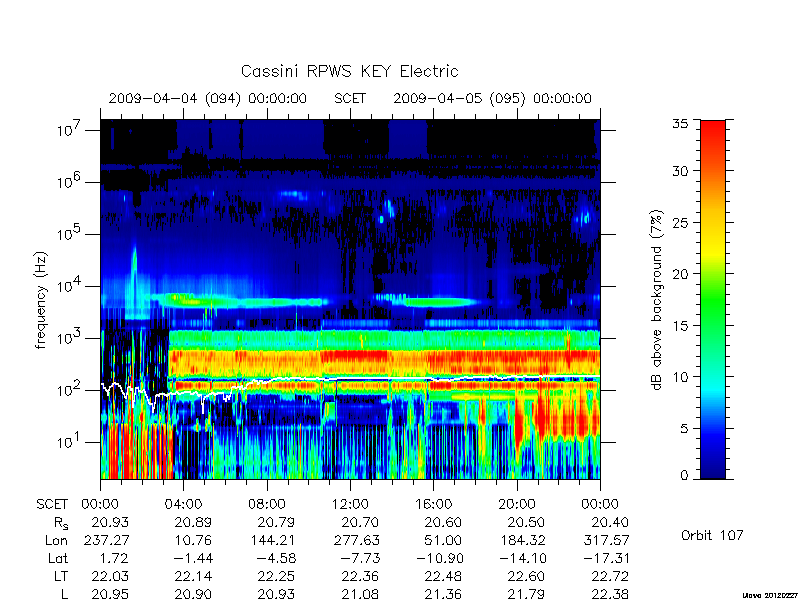Click the time axis label 16:00
Image resolution: width=800 pixels, height=600 pixels.
433,505
